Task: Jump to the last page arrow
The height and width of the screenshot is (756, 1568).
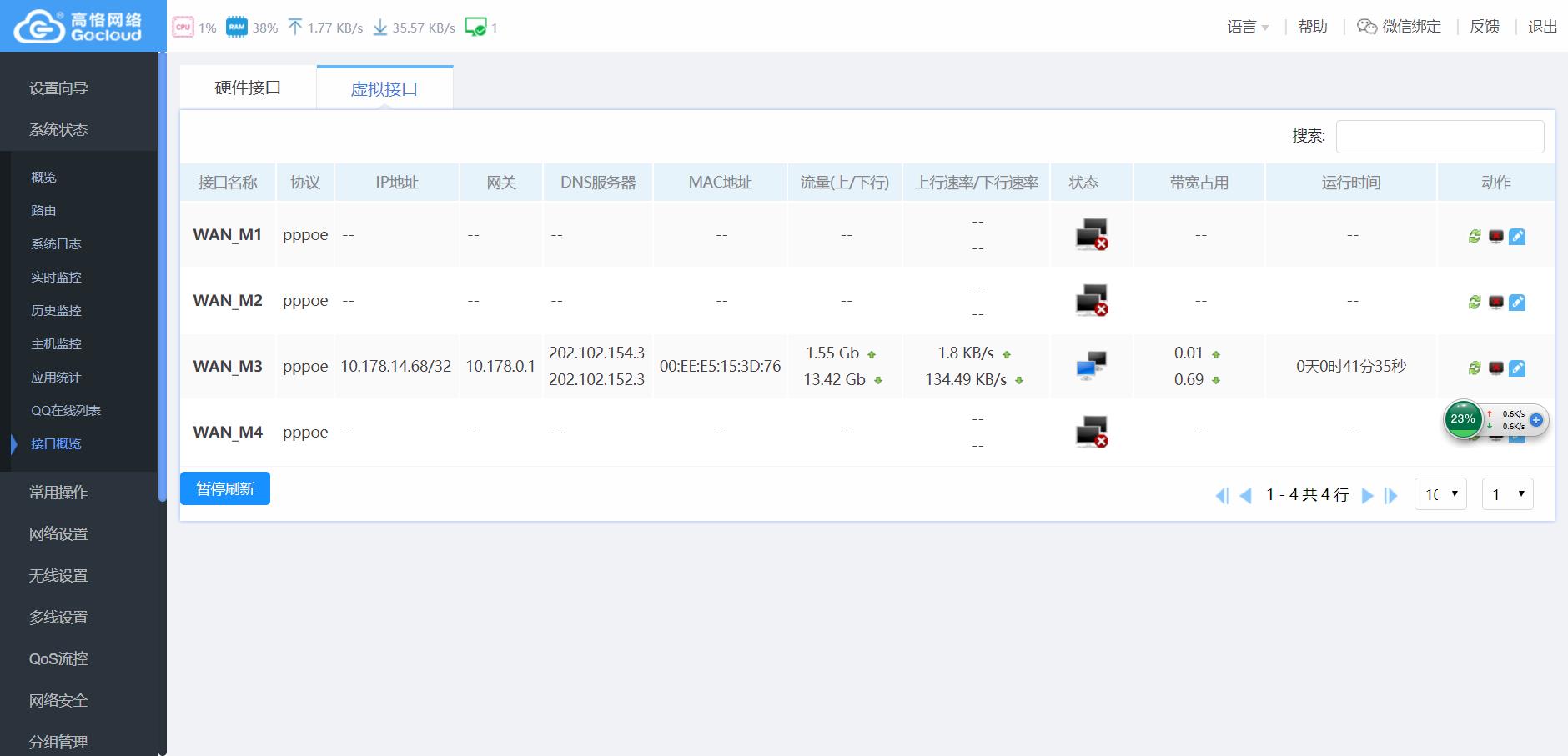Action: tap(1390, 496)
